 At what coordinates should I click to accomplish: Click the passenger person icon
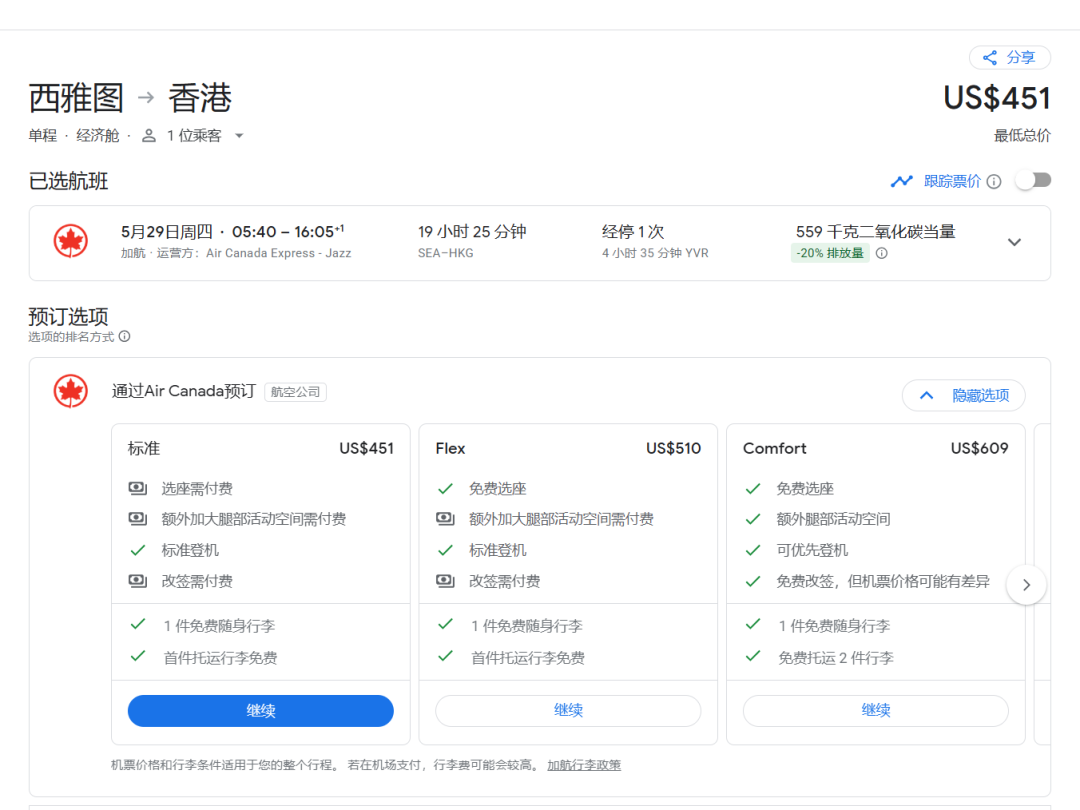point(149,136)
